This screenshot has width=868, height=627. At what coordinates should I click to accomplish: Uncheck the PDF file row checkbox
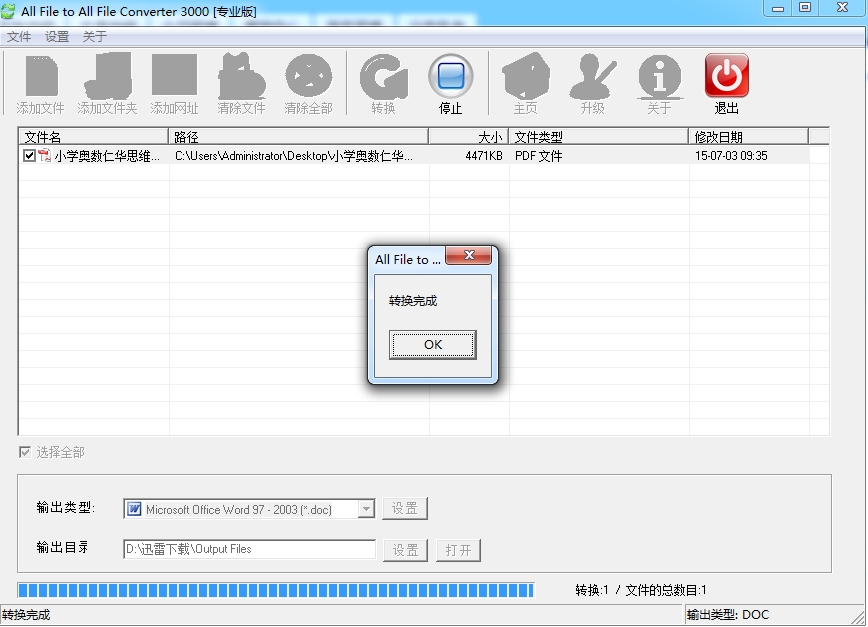[x=29, y=156]
